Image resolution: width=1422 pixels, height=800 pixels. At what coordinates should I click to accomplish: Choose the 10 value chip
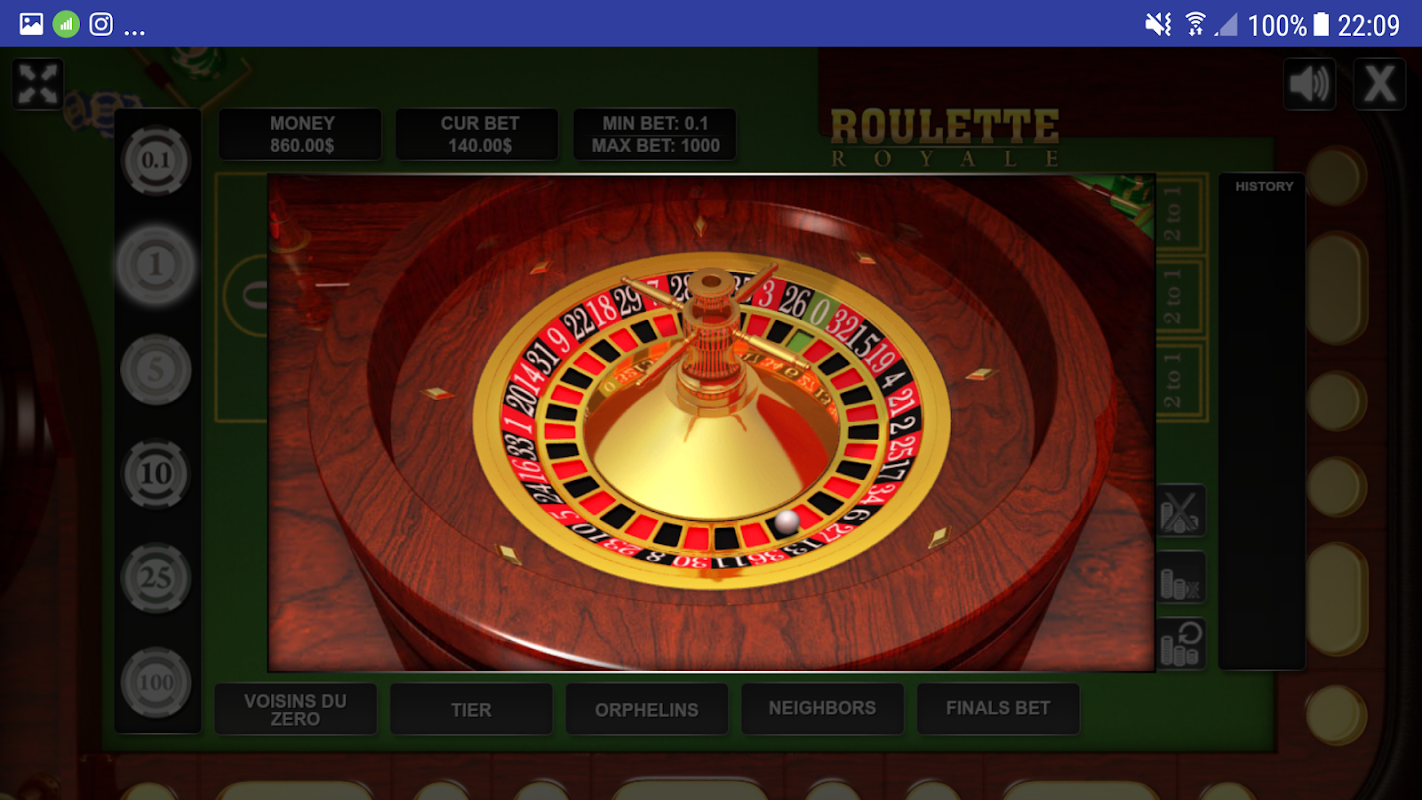point(156,473)
